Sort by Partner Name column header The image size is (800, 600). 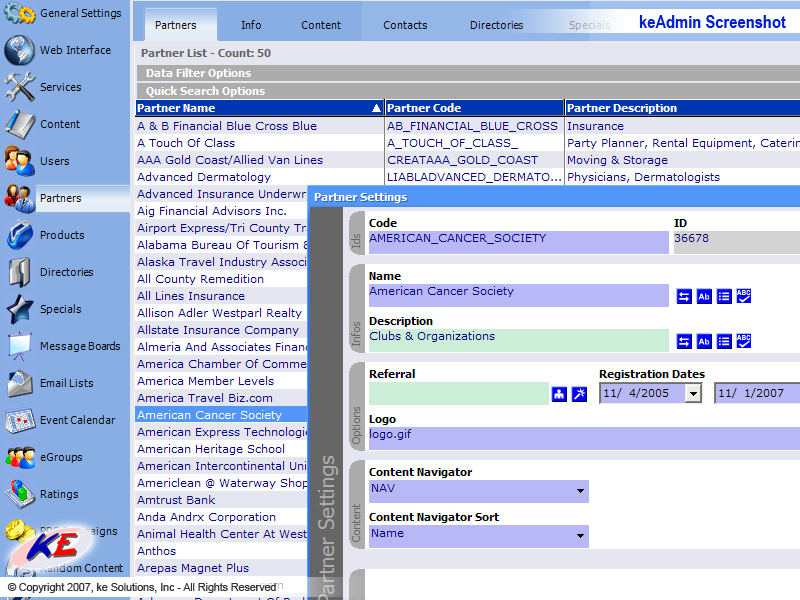(259, 108)
